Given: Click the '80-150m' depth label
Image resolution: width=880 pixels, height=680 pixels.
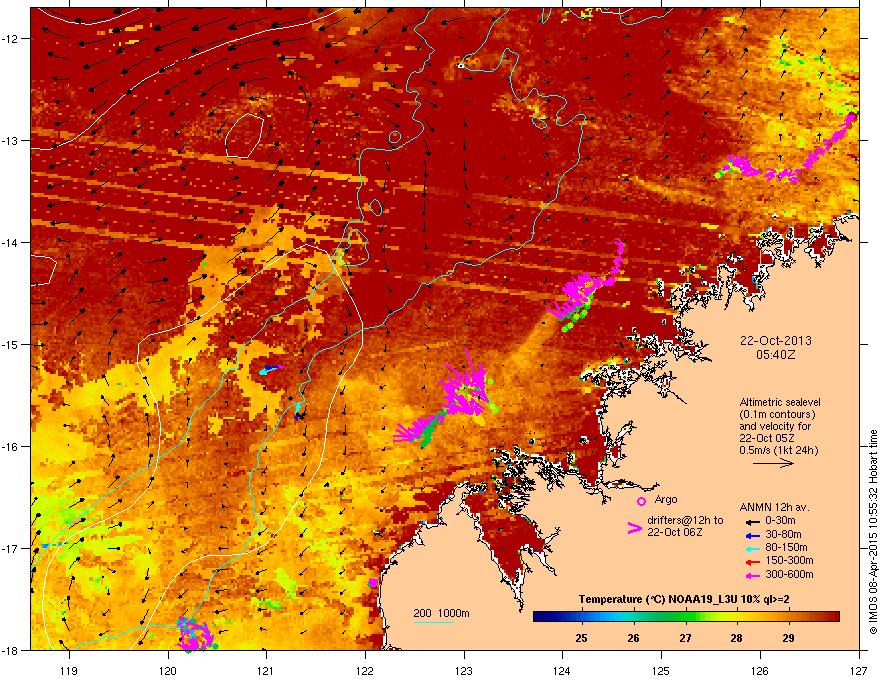Looking at the screenshot, I should [786, 548].
